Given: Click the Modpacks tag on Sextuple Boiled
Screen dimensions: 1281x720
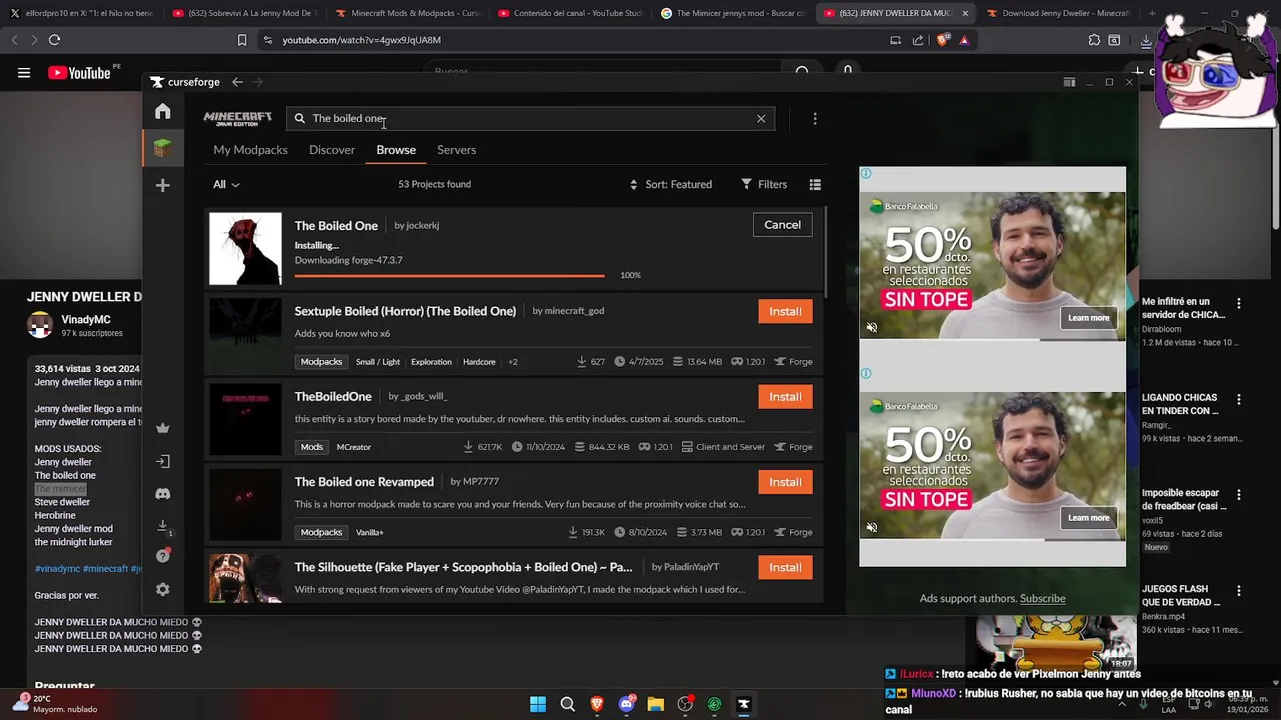Looking at the screenshot, I should click(x=322, y=361).
